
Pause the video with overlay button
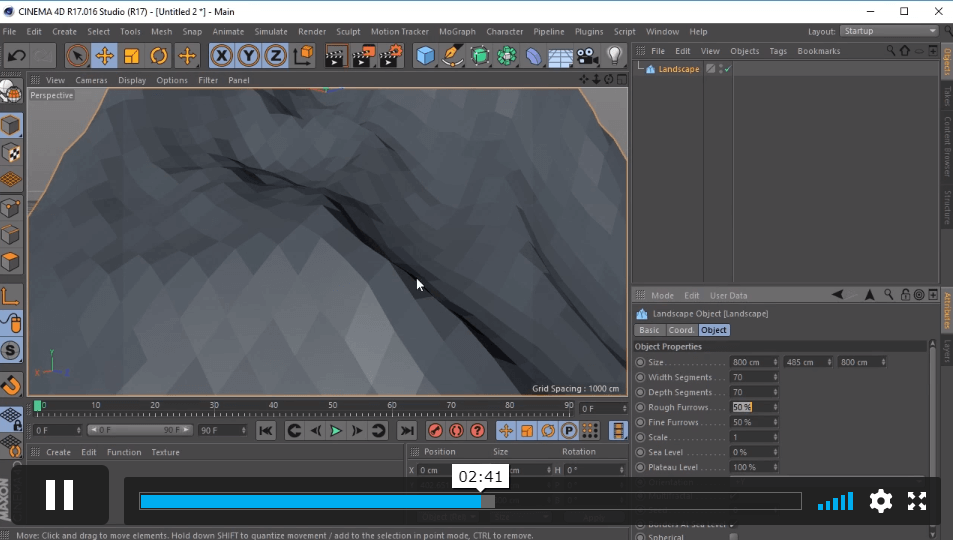click(59, 495)
